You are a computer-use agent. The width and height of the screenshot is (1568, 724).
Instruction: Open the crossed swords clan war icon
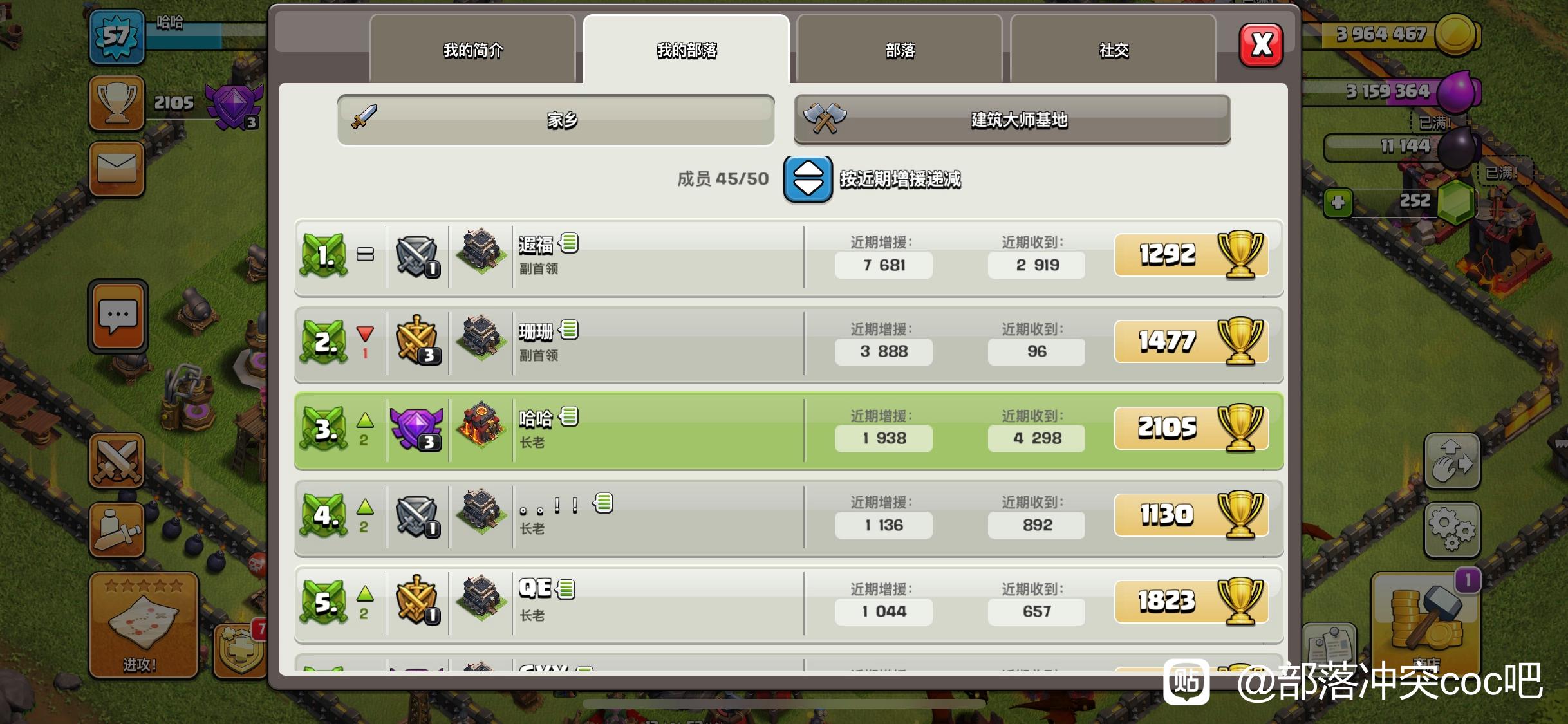117,460
